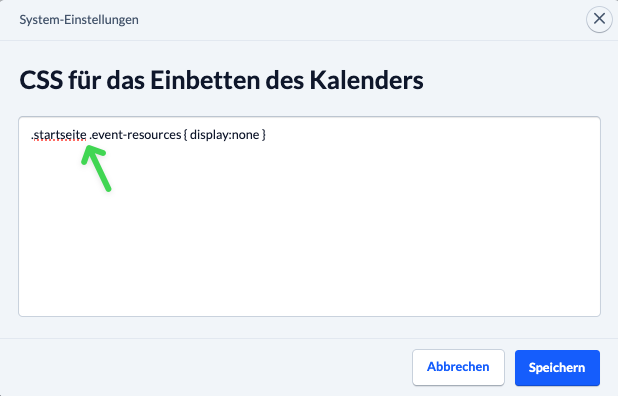Close the System-Einstellungen dialog with X icon

coord(599,19)
